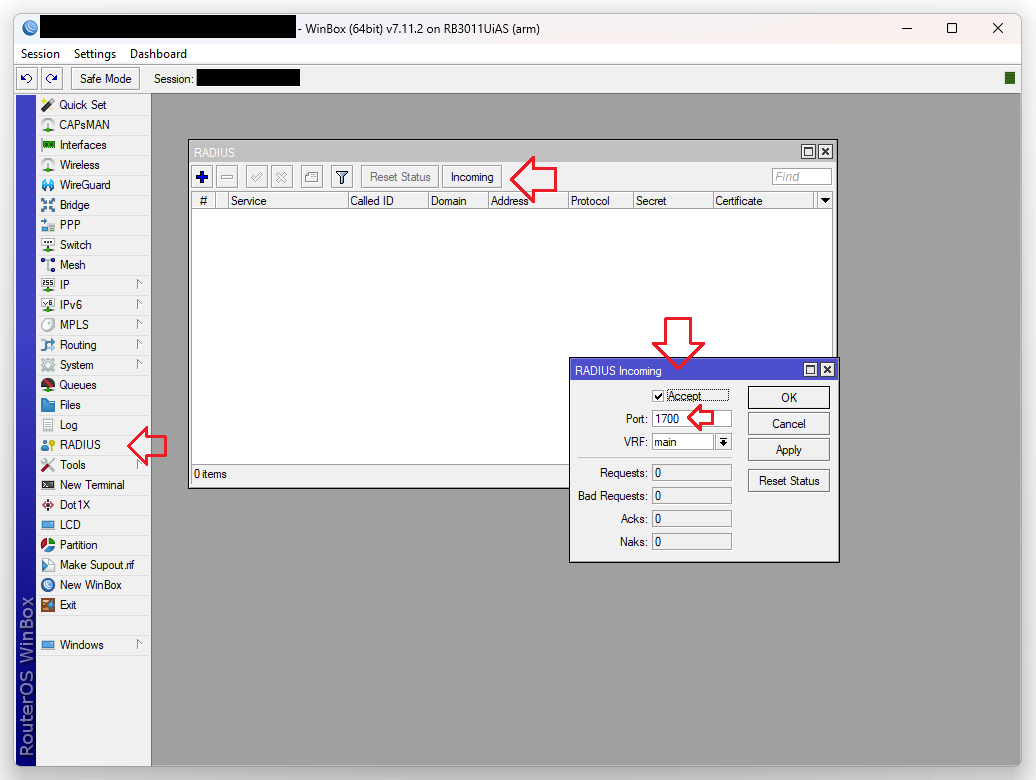Click the Incoming button in RADIUS toolbar
The width and height of the screenshot is (1036, 780).
point(472,177)
